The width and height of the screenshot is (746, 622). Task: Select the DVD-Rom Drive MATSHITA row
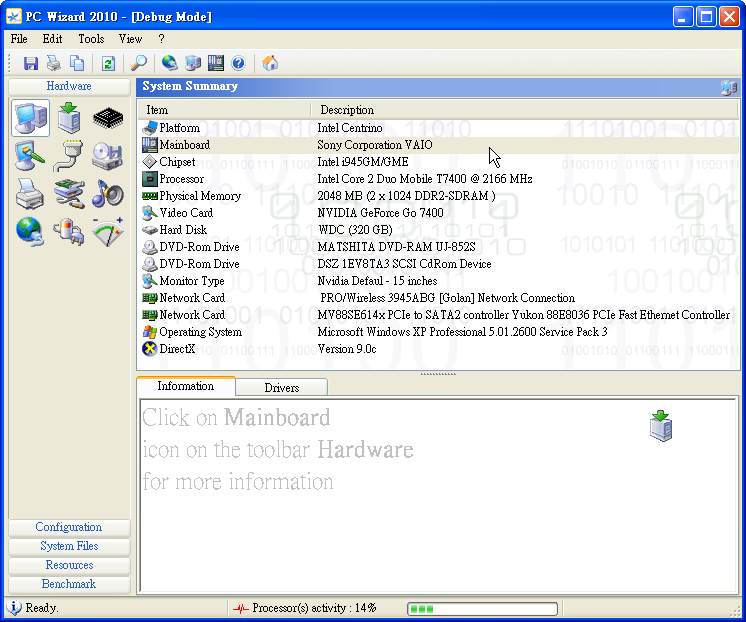[x=439, y=247]
